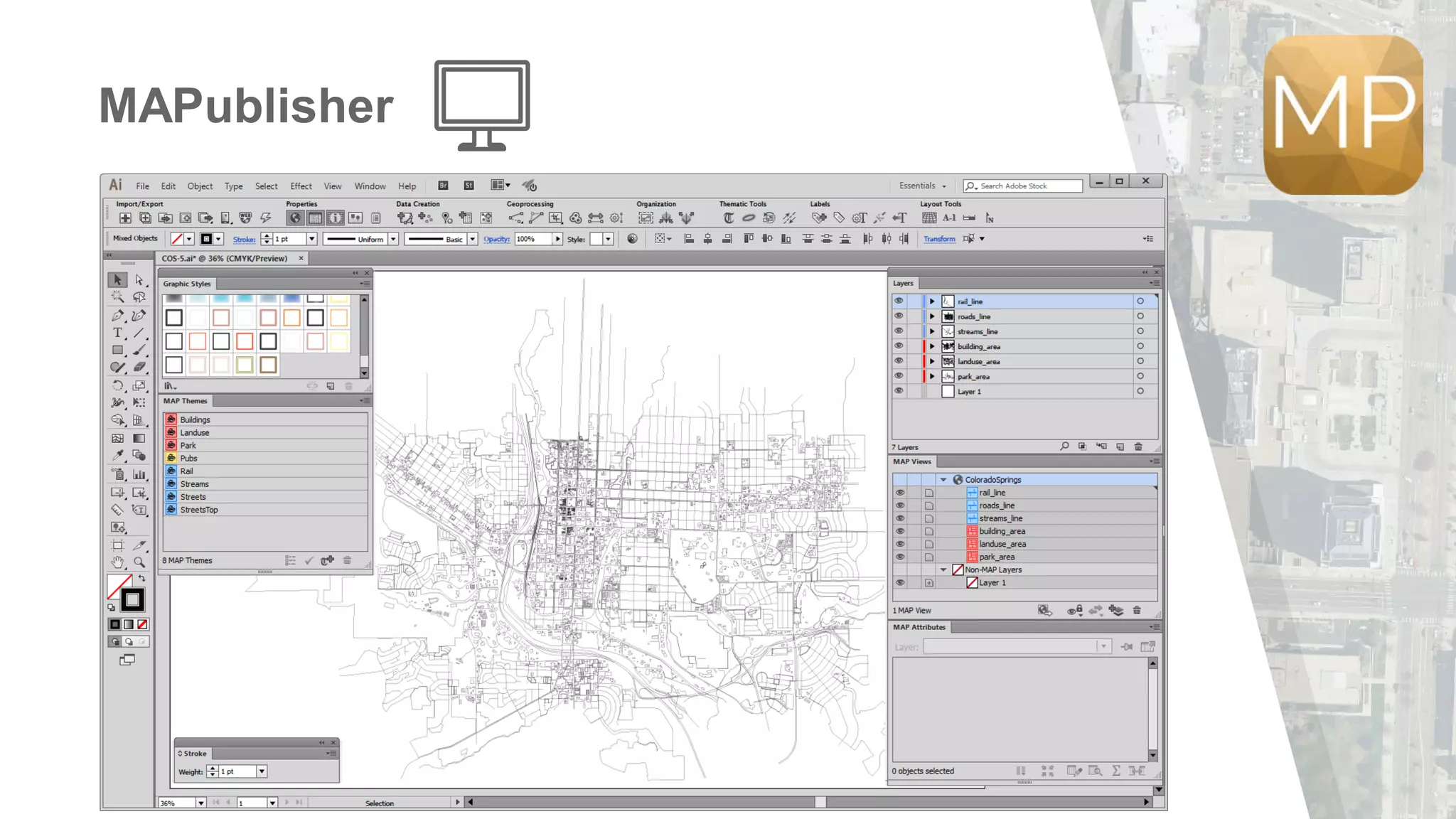The width and height of the screenshot is (1456, 819).
Task: Hide Layer 1 in Layers panel
Action: [899, 390]
